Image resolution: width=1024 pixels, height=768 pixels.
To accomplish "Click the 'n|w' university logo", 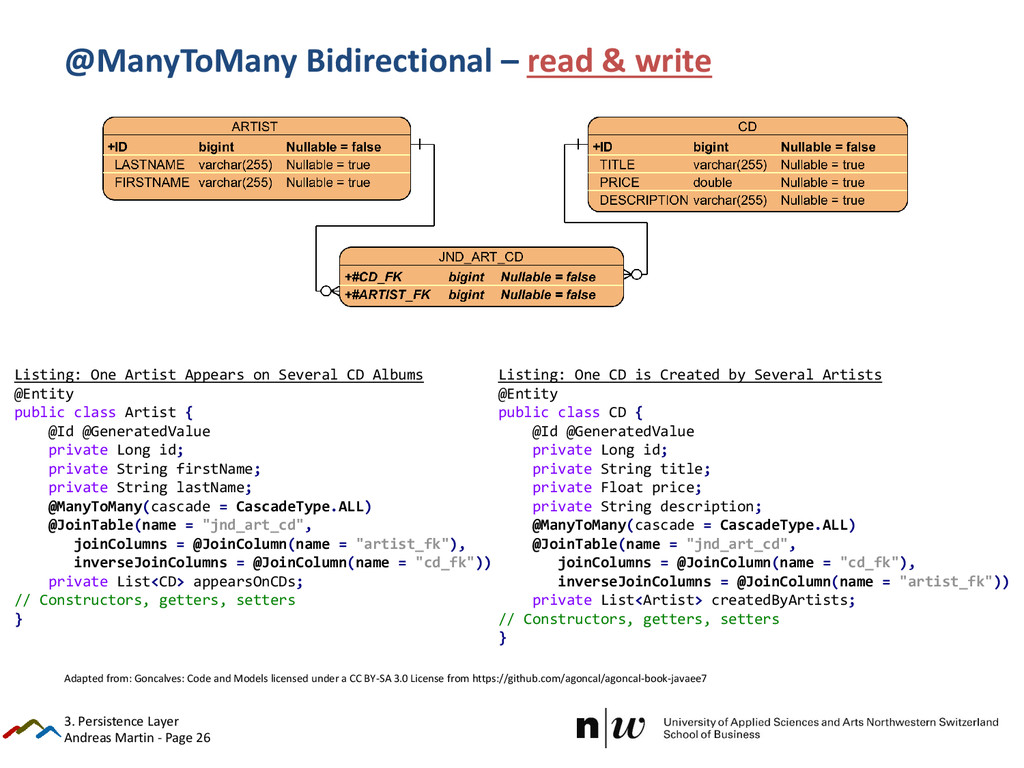I will [x=611, y=727].
